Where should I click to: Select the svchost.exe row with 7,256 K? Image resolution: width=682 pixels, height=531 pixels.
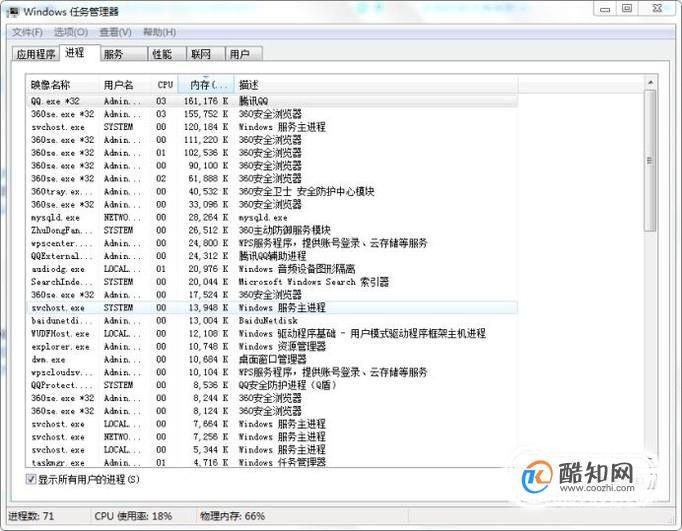[272, 437]
